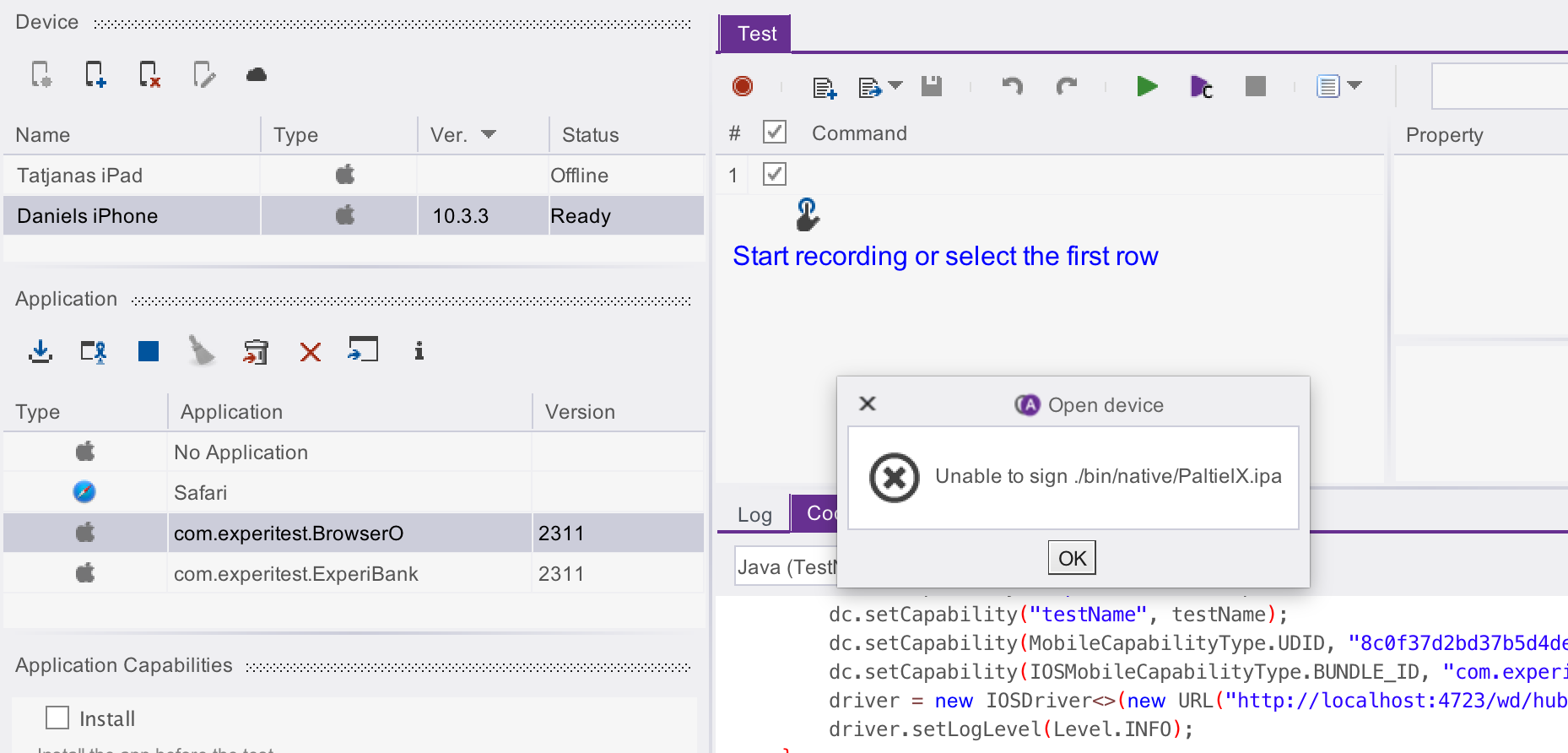Toggle the Install checkbox
This screenshot has width=1568, height=753.
pos(57,718)
